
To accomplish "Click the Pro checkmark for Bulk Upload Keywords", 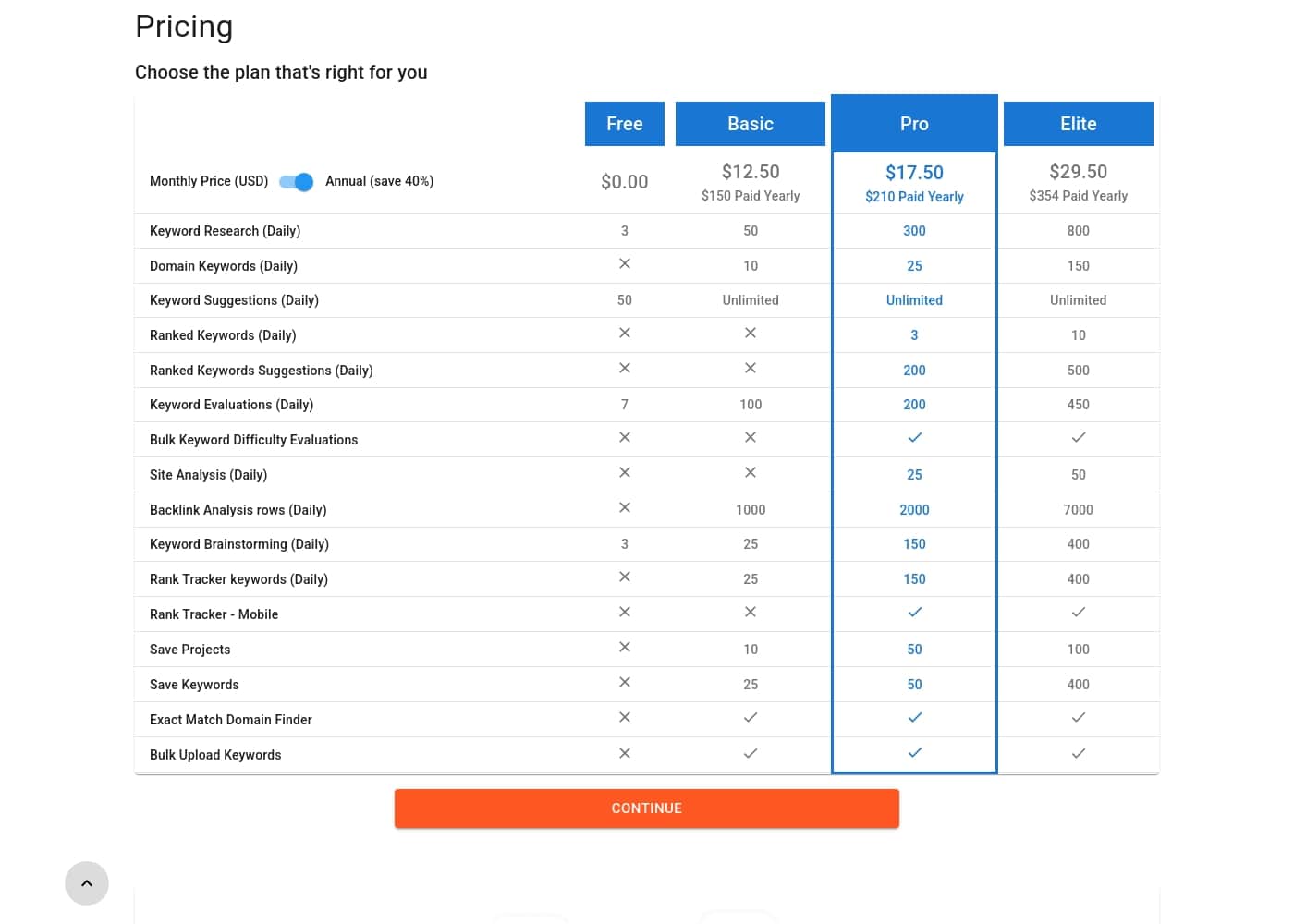I will click(915, 753).
